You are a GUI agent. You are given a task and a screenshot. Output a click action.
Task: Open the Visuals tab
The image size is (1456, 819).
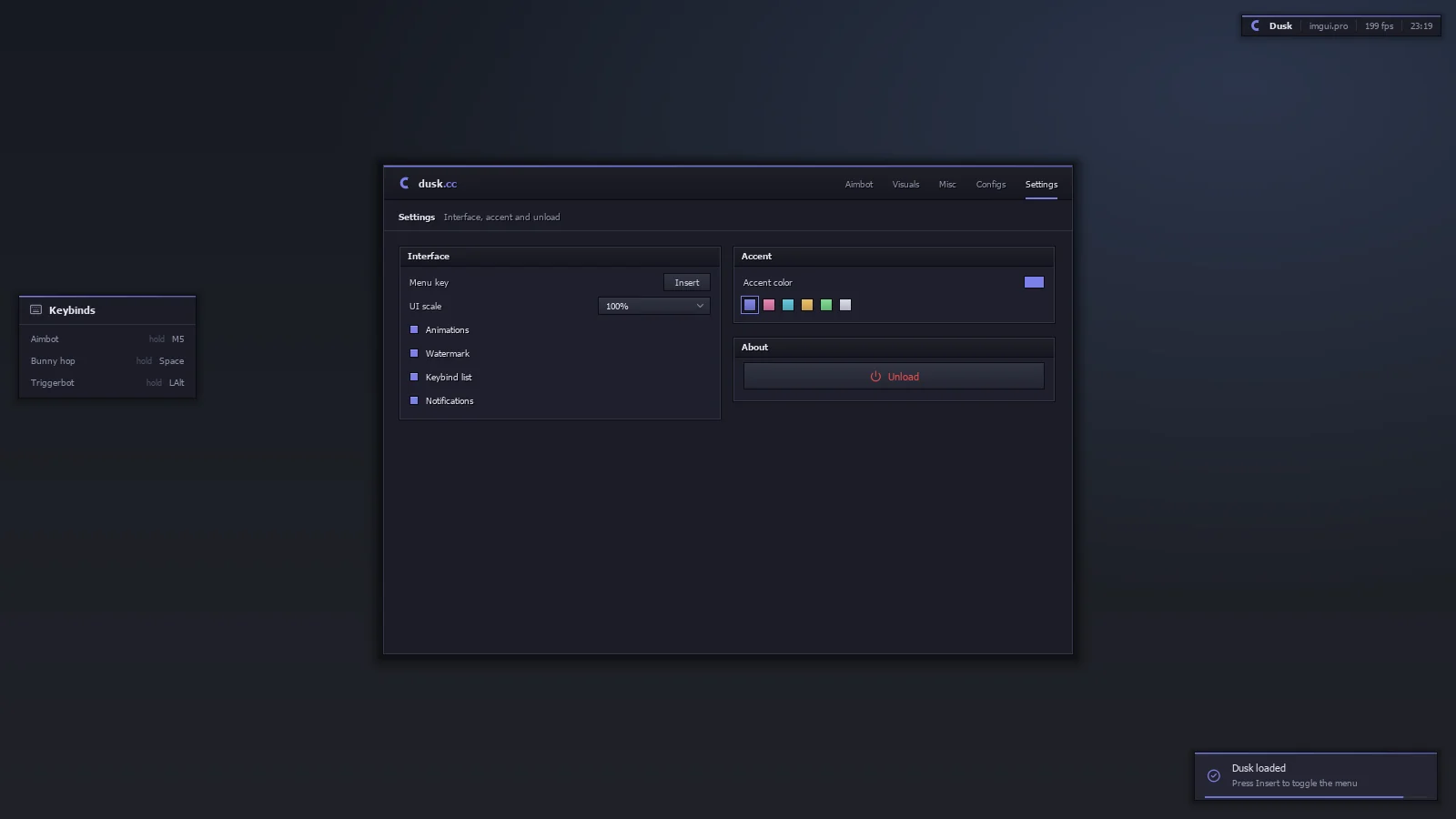tap(905, 184)
